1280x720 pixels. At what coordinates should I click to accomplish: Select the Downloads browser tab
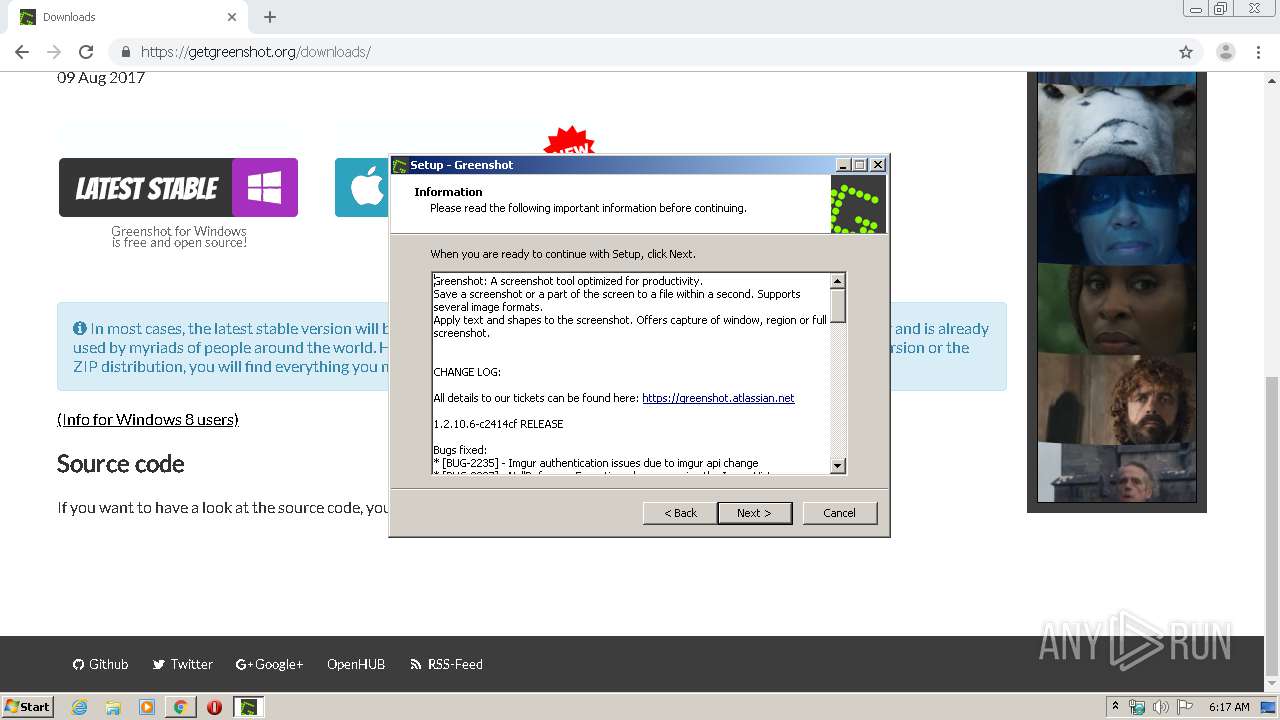[x=128, y=17]
